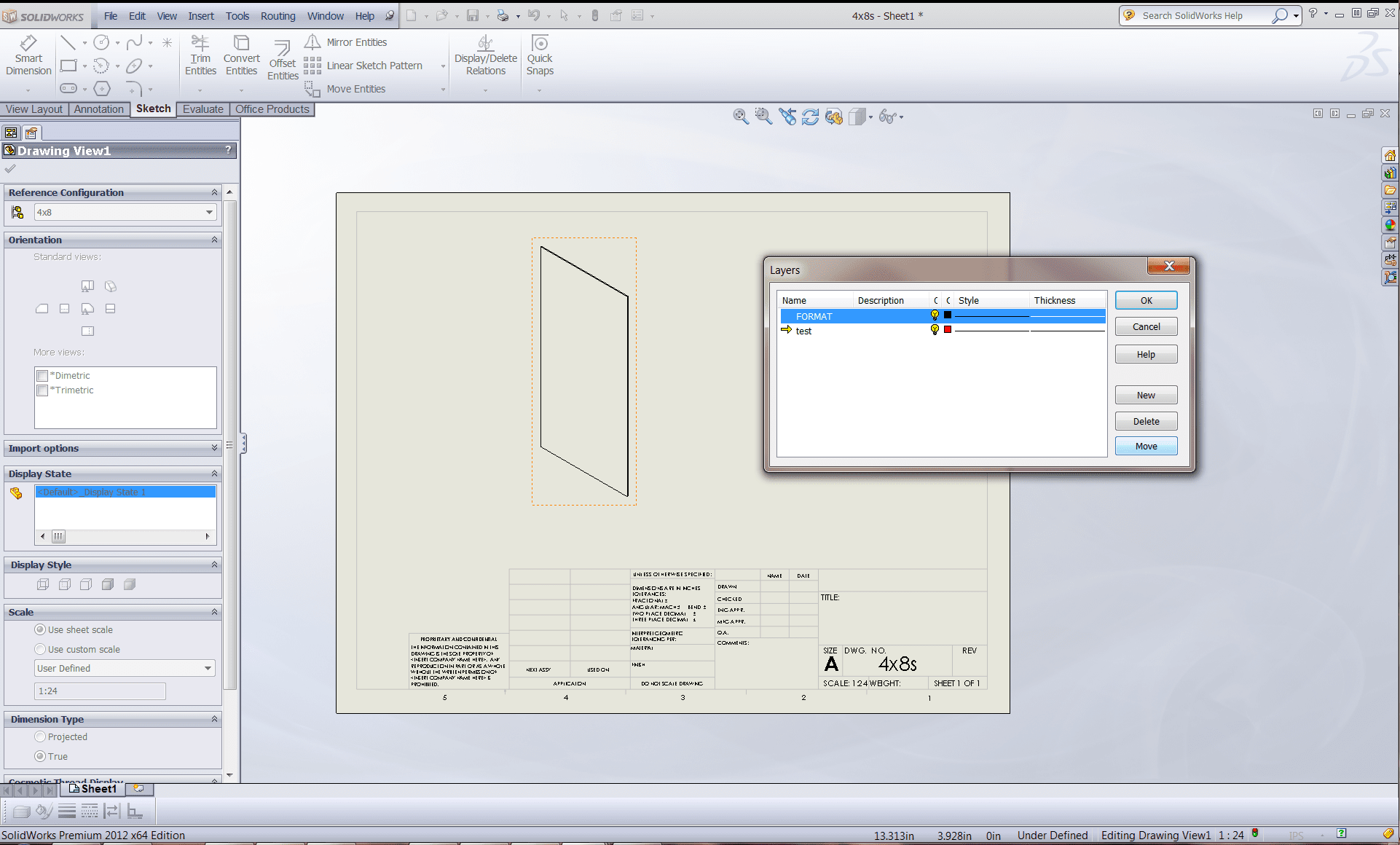The width and height of the screenshot is (1400, 845).
Task: Click Move in Layers dialog
Action: pos(1146,446)
